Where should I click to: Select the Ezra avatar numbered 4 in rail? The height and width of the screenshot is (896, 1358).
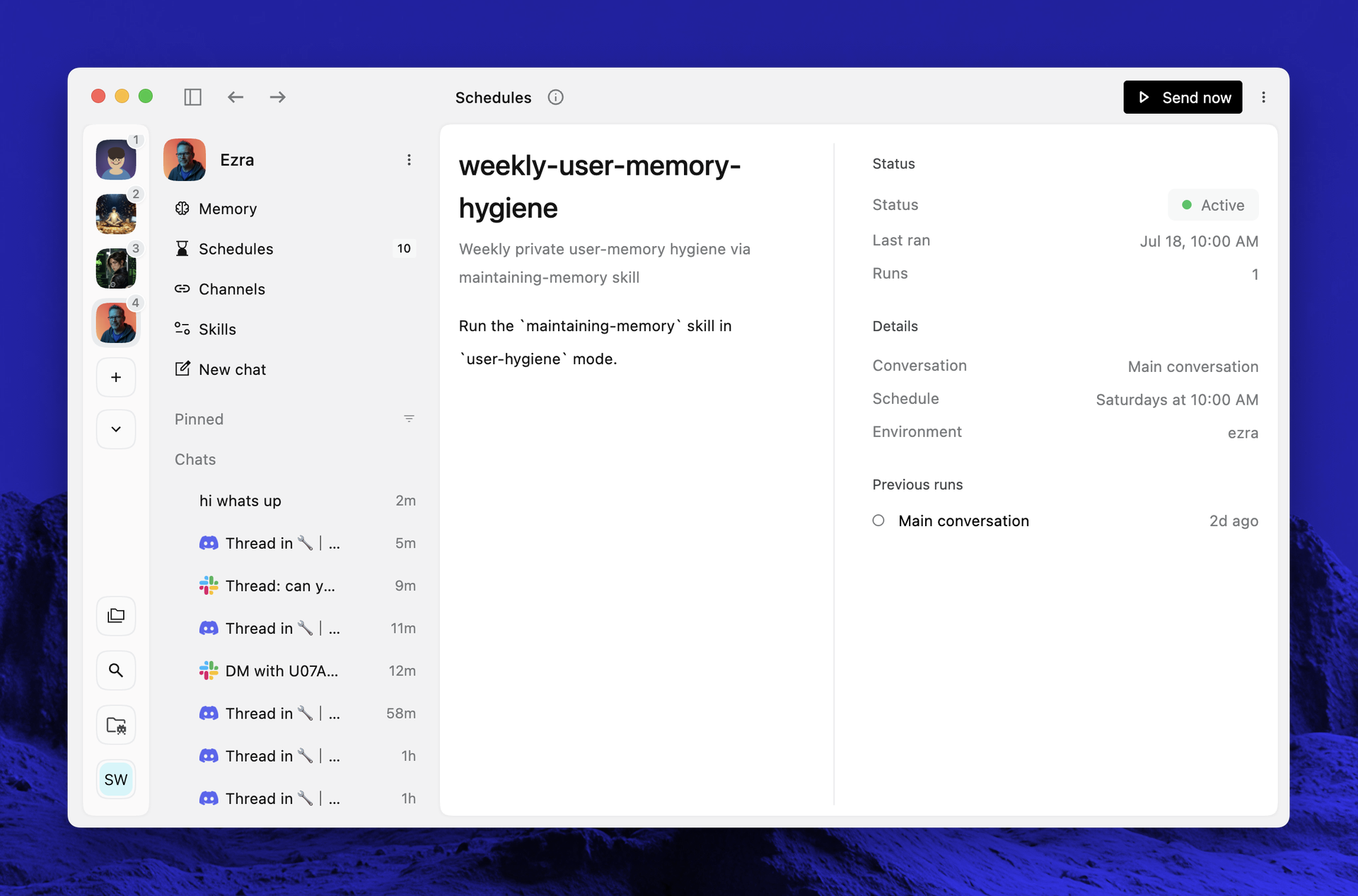click(116, 322)
